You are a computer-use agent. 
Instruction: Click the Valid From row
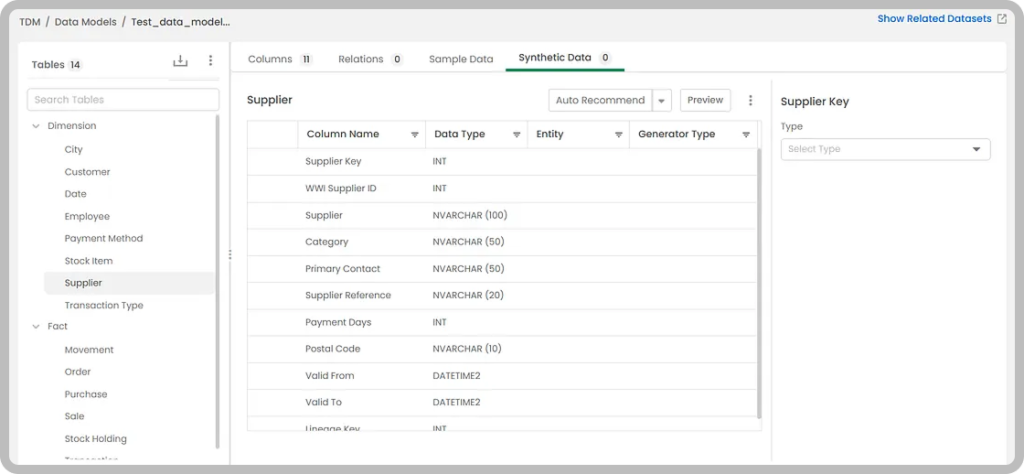coord(502,376)
